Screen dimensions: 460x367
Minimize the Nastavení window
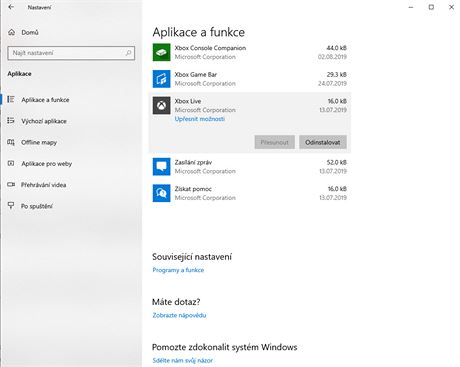(x=411, y=7)
